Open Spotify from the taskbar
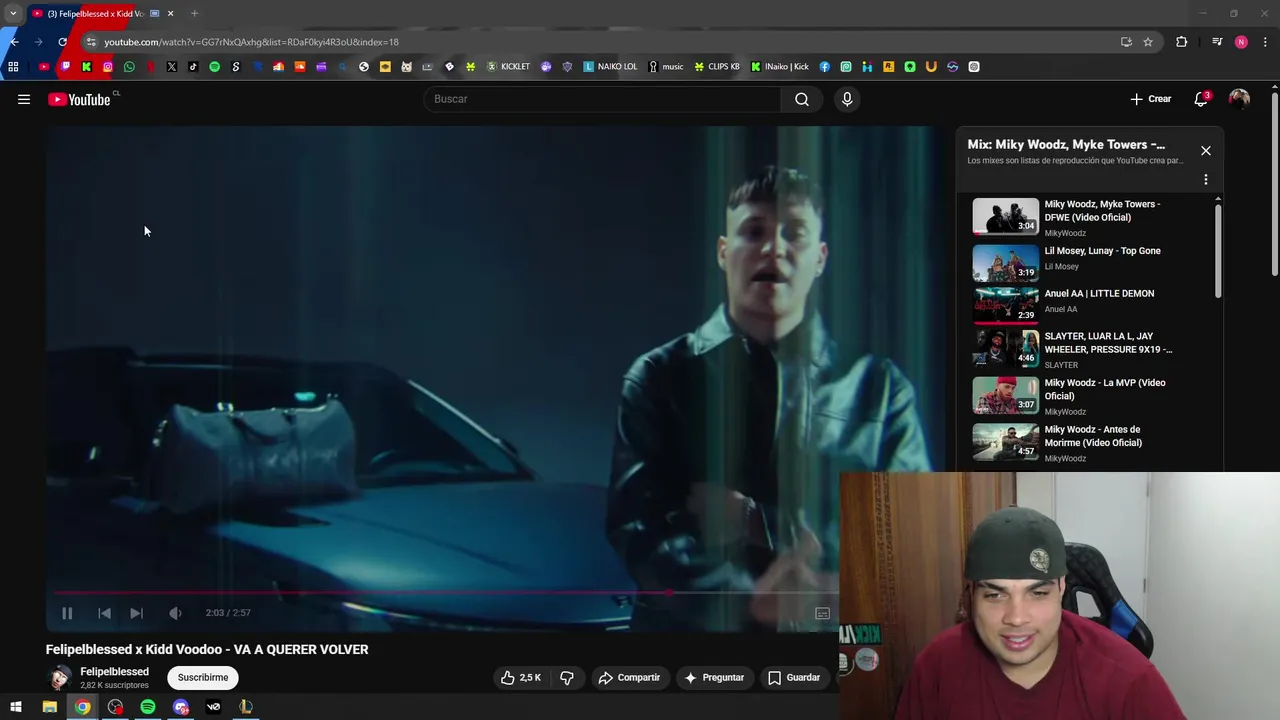1280x720 pixels. click(148, 707)
